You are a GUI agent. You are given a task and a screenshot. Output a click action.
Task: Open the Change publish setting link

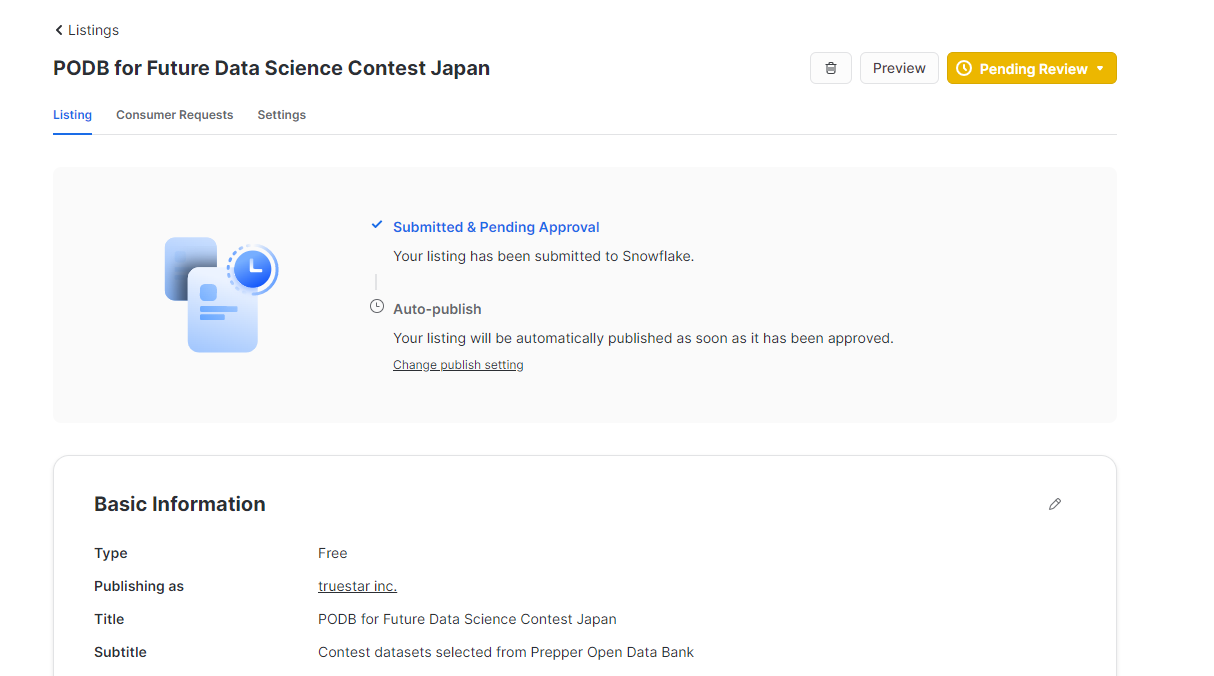(x=458, y=365)
